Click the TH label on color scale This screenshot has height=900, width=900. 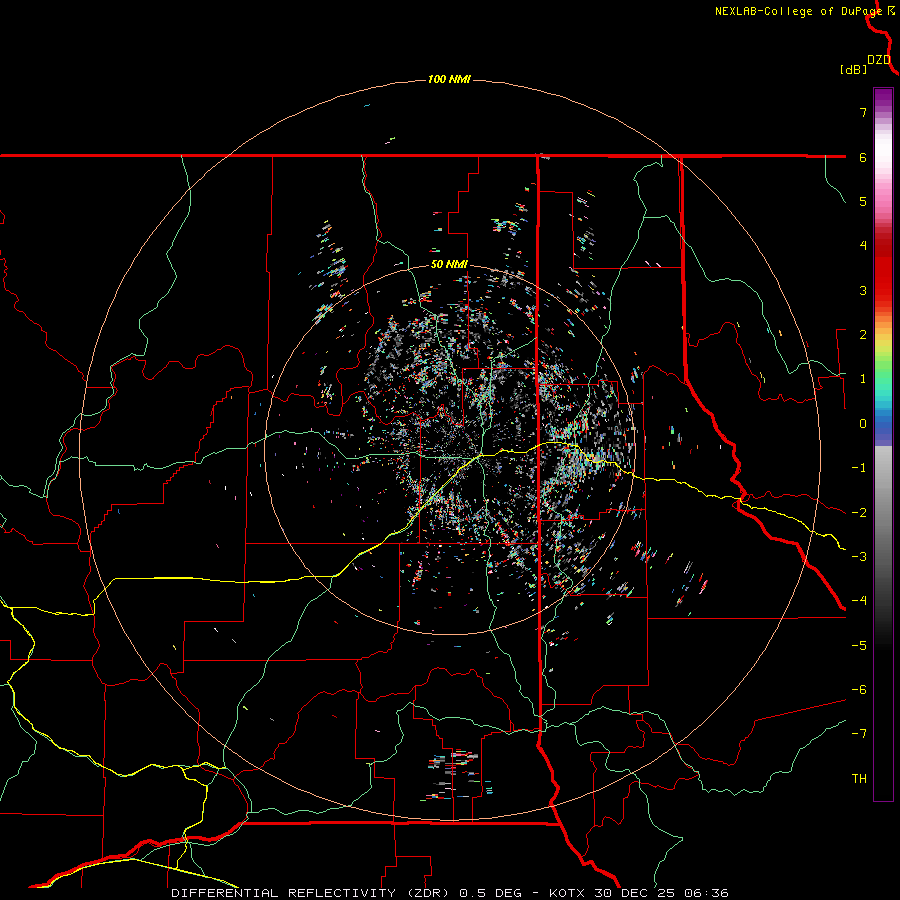click(x=859, y=779)
